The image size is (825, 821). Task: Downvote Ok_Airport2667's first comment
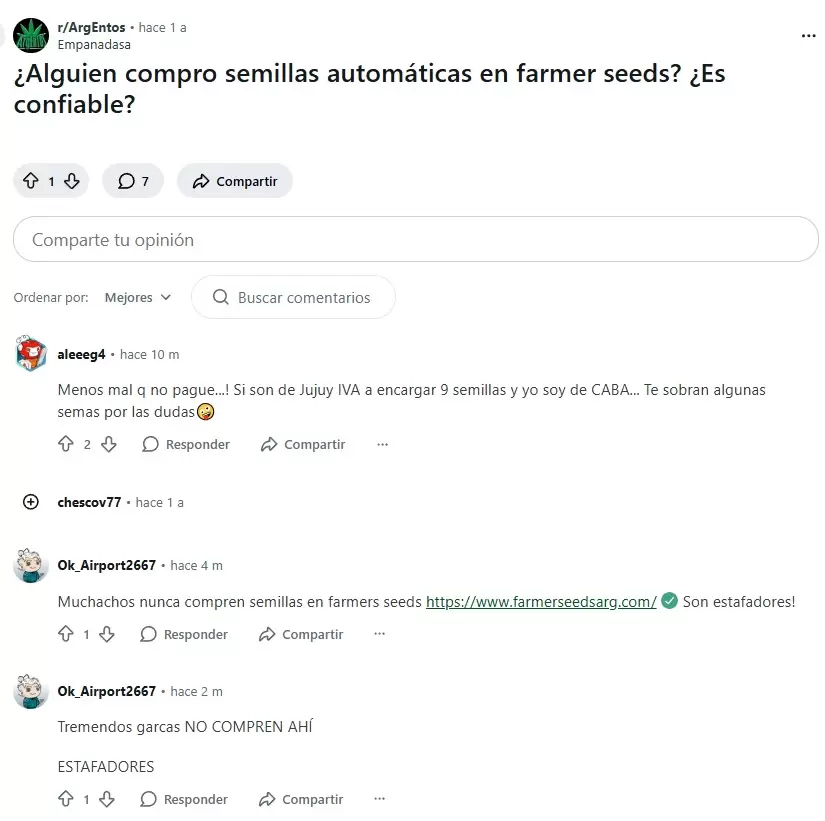[x=107, y=634]
